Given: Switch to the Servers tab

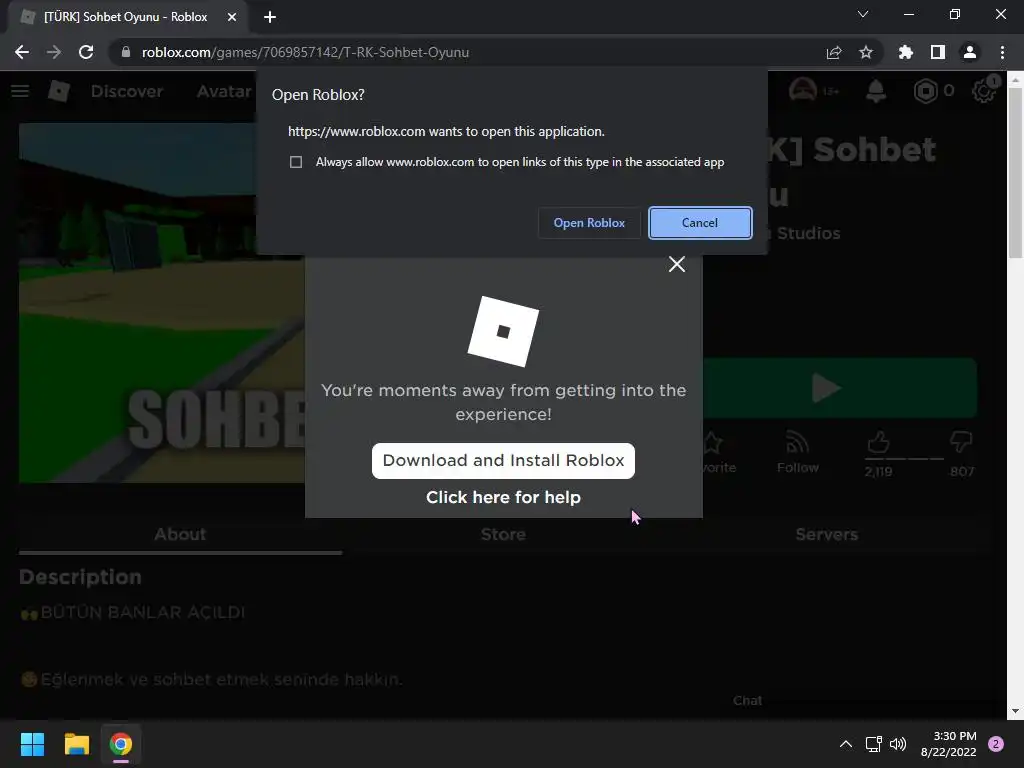Looking at the screenshot, I should click(826, 534).
